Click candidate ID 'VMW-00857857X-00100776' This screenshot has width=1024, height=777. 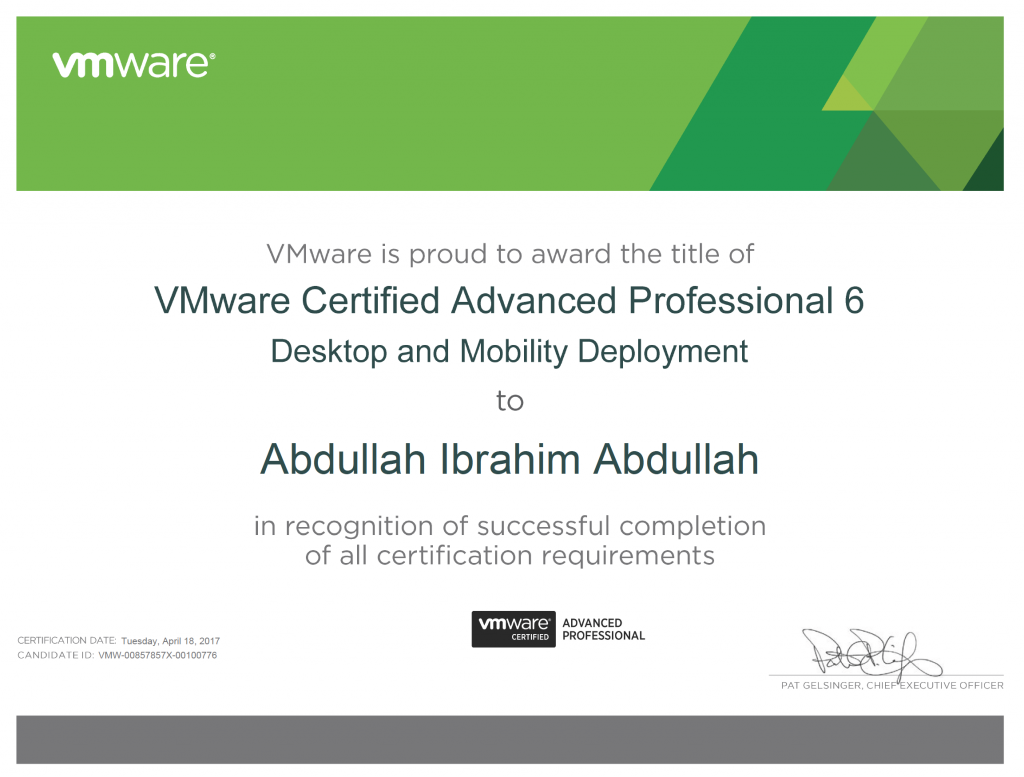tap(157, 656)
